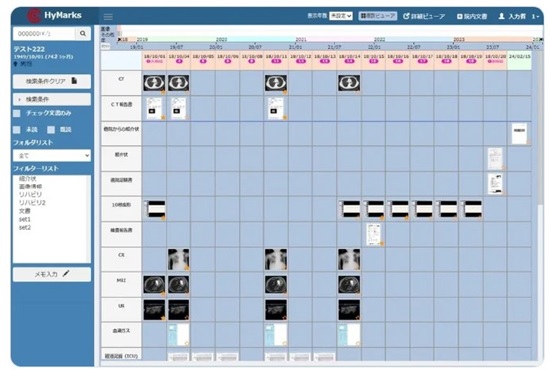Open the in-hospital documents icon button

pos(472,16)
